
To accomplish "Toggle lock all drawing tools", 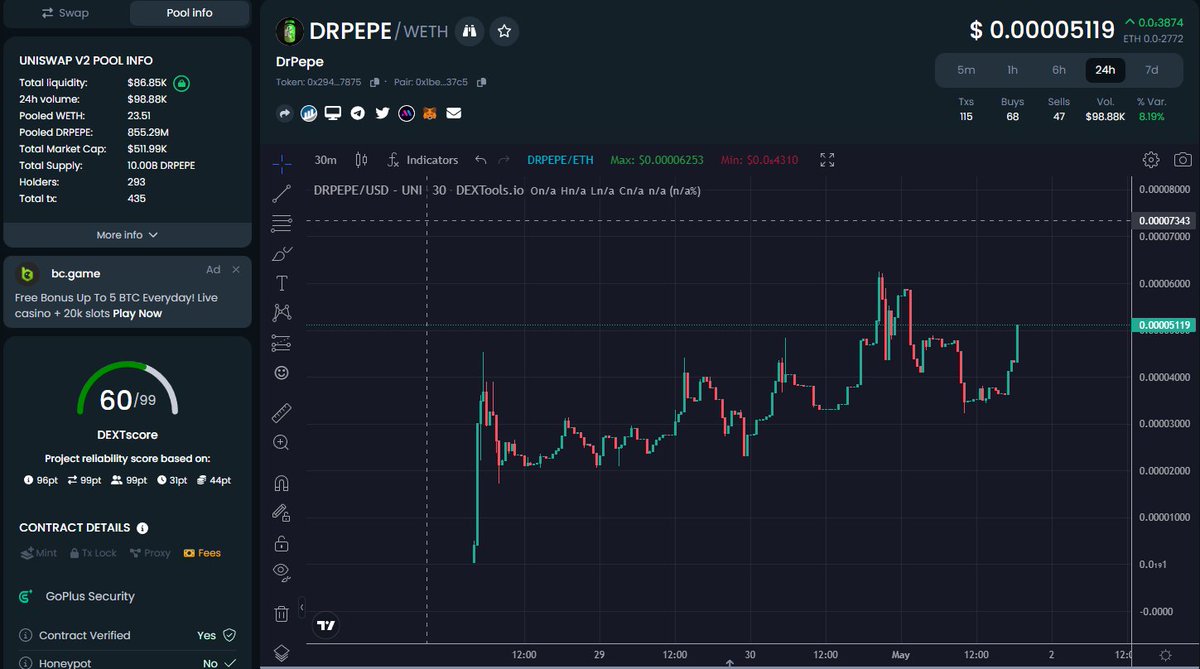I will point(282,543).
